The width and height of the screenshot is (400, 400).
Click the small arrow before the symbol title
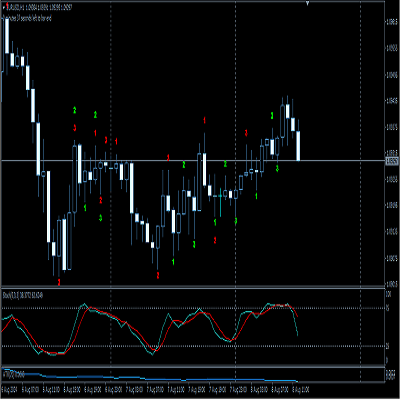(x=3, y=7)
